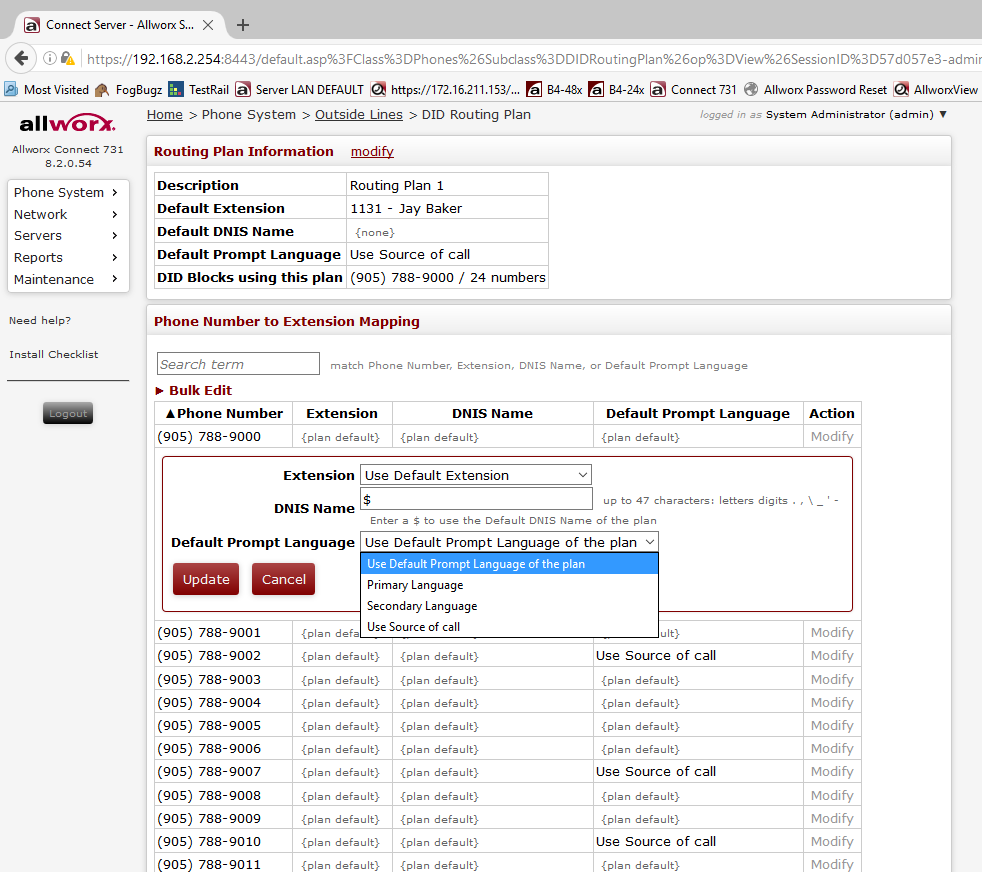
Task: Click the Cancel button
Action: (284, 579)
